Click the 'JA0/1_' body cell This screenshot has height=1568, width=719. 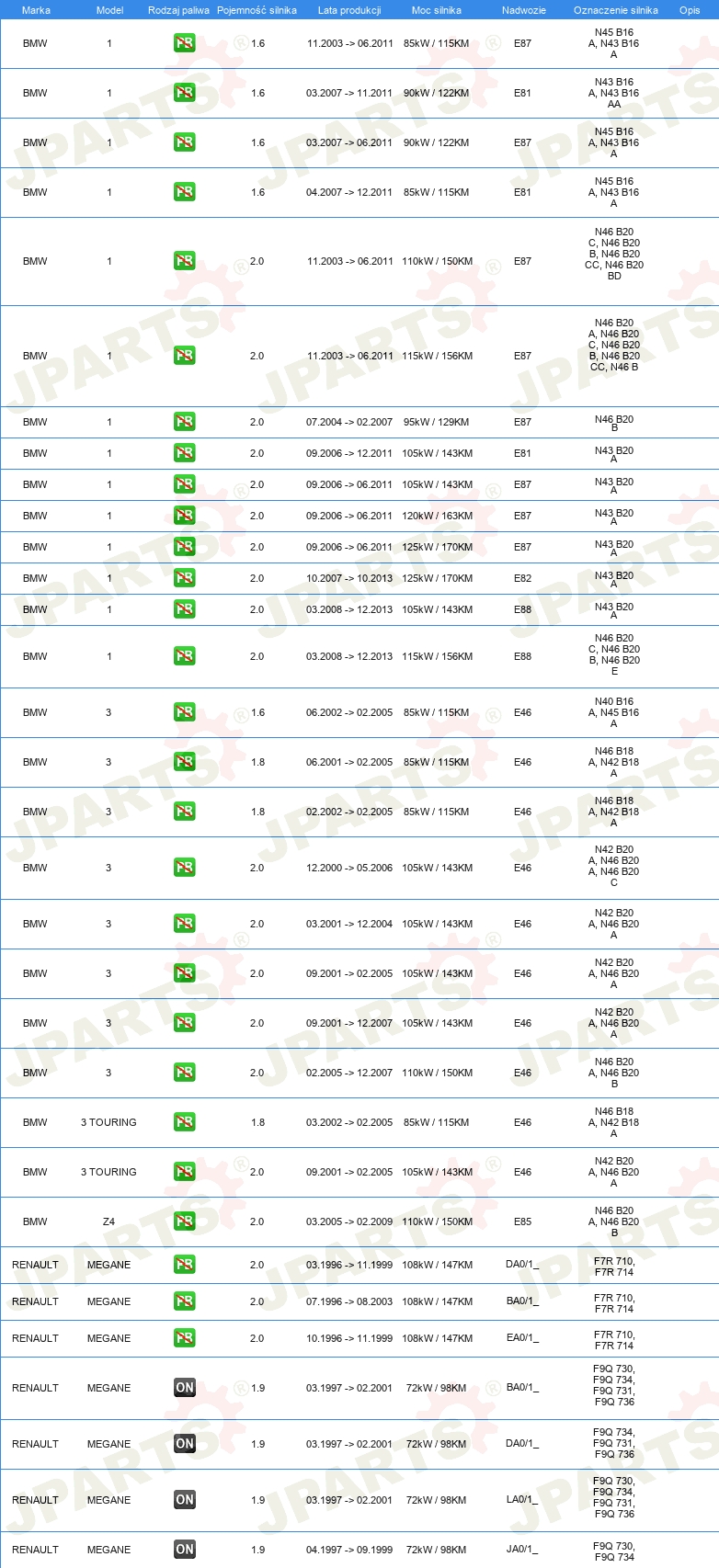(x=522, y=1550)
